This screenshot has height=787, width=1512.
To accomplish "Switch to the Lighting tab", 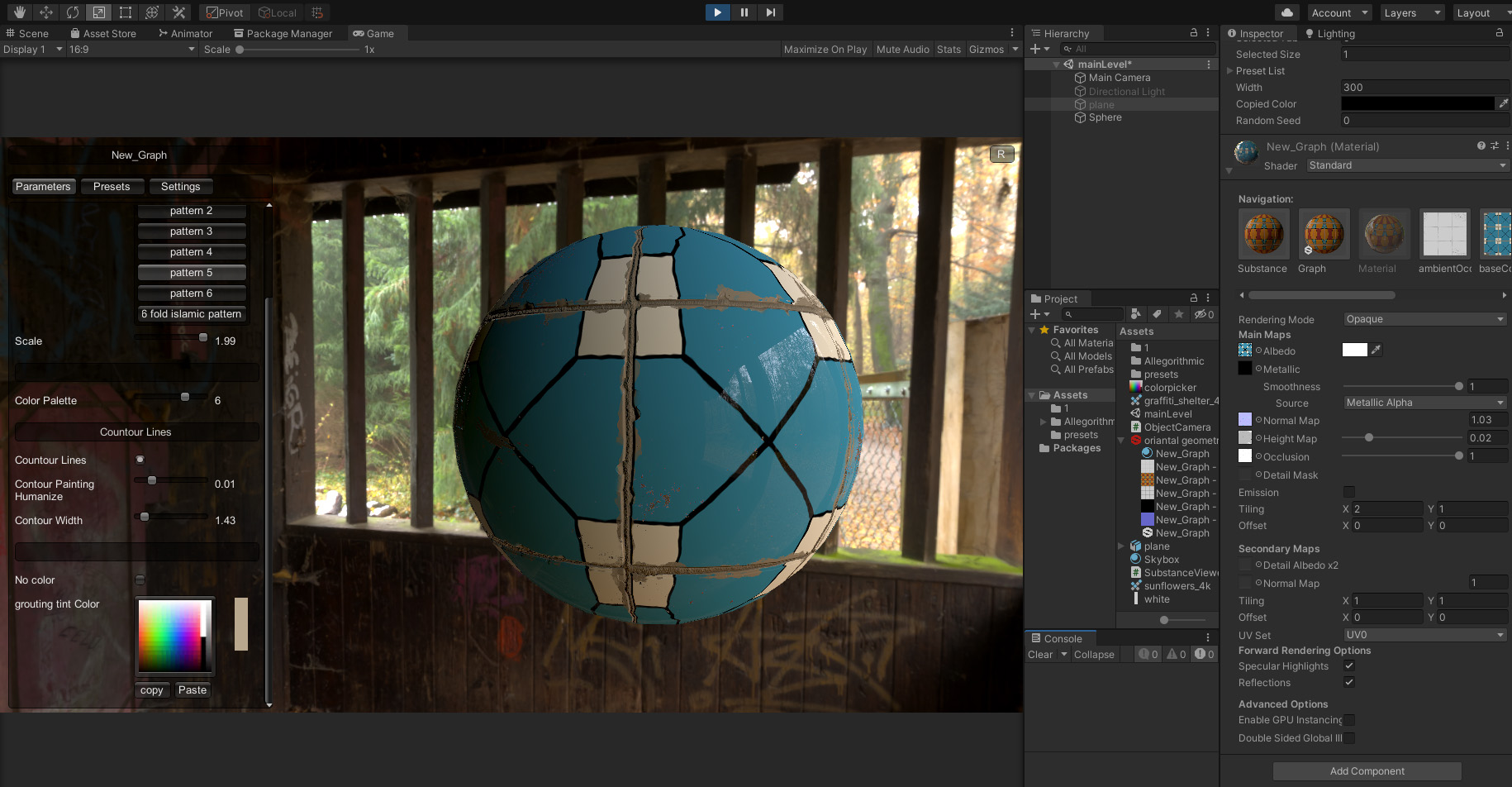I will tap(1330, 34).
